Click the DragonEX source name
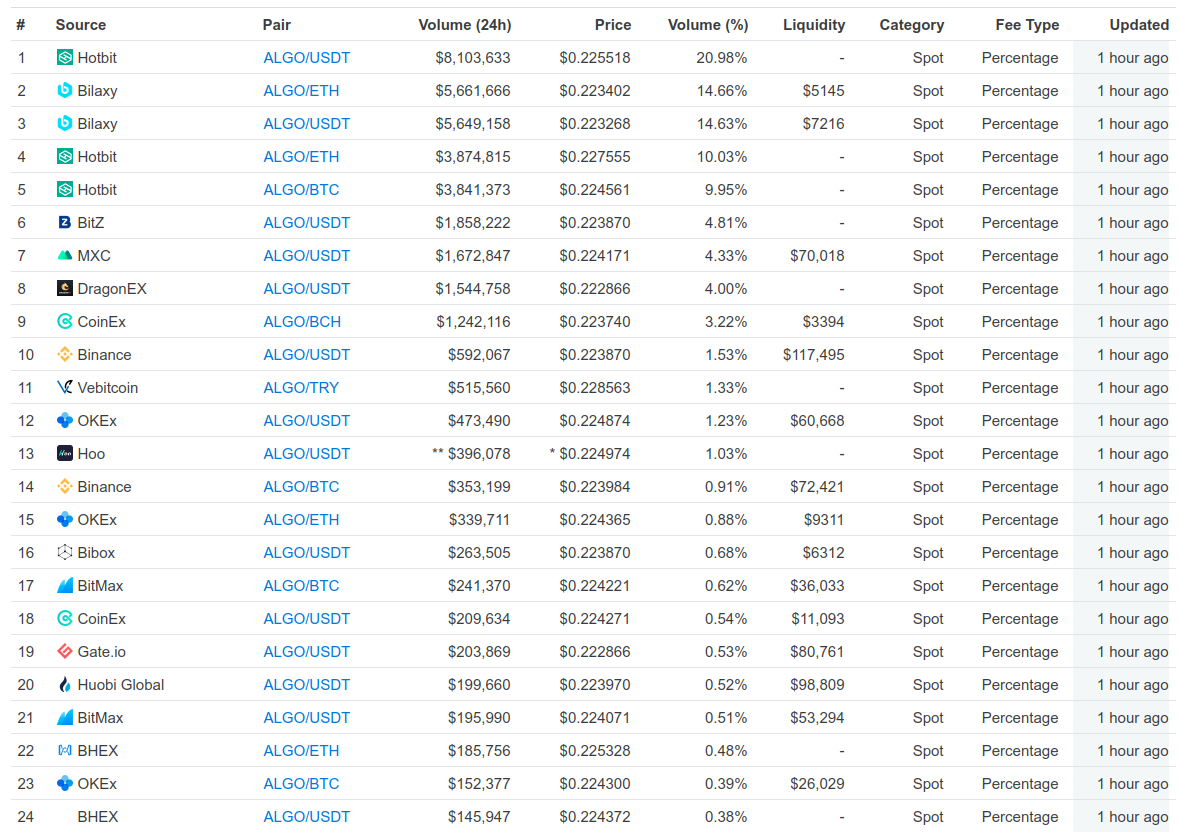Image resolution: width=1179 pixels, height=832 pixels. [x=112, y=289]
